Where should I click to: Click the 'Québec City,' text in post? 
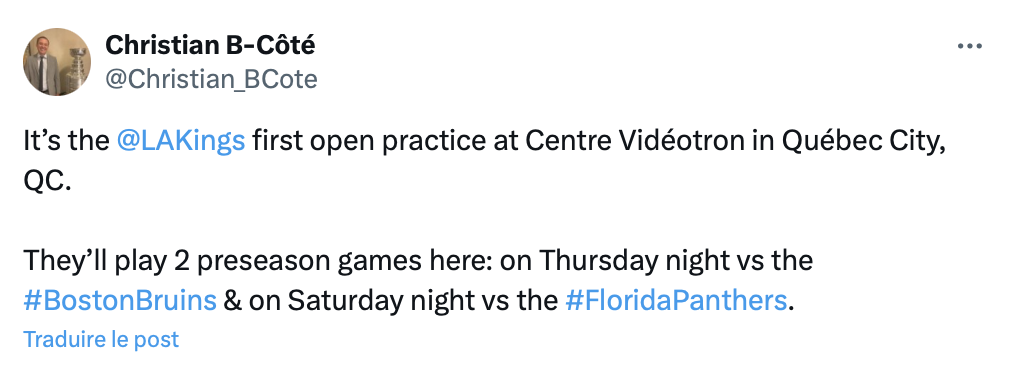(864, 140)
